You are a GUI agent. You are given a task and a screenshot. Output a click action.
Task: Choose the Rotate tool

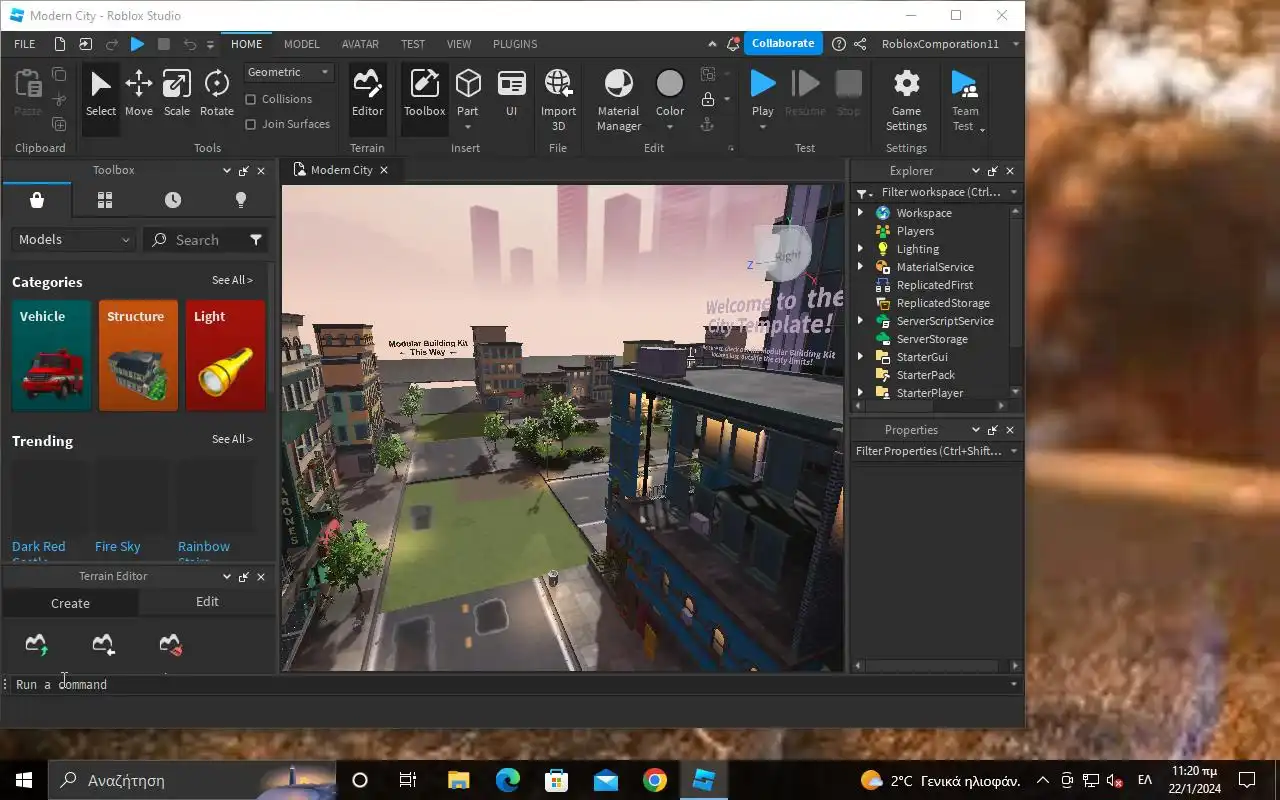point(216,94)
